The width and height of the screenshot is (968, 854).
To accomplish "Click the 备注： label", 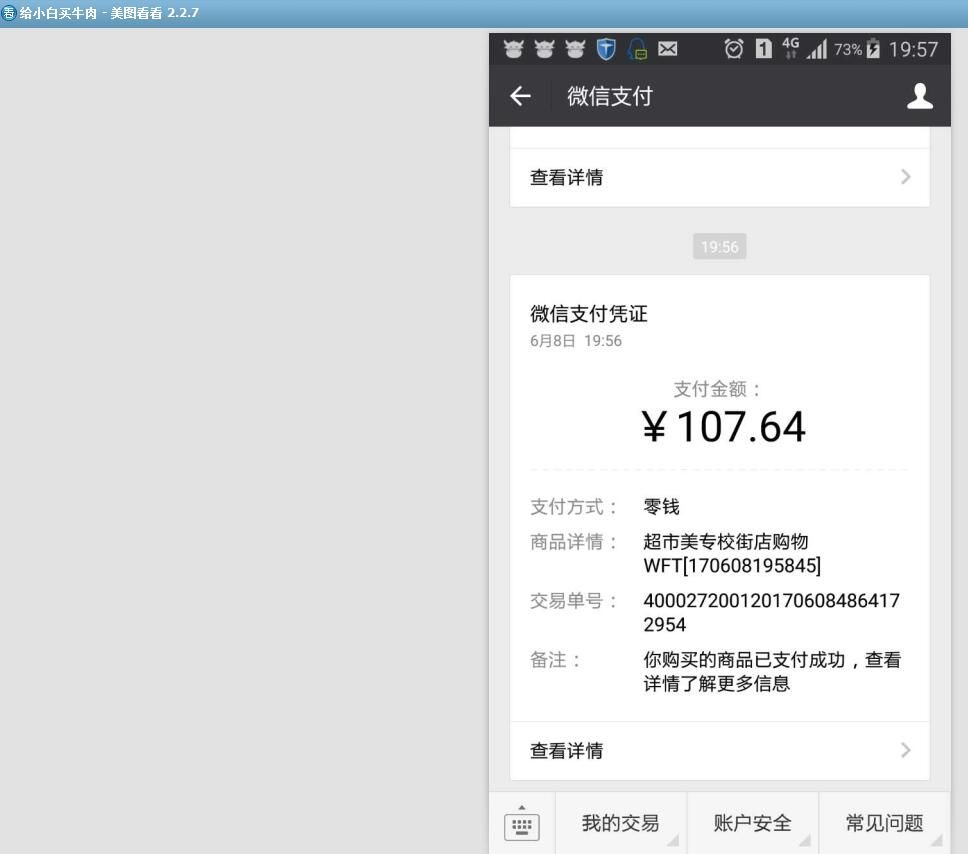I will tap(555, 659).
